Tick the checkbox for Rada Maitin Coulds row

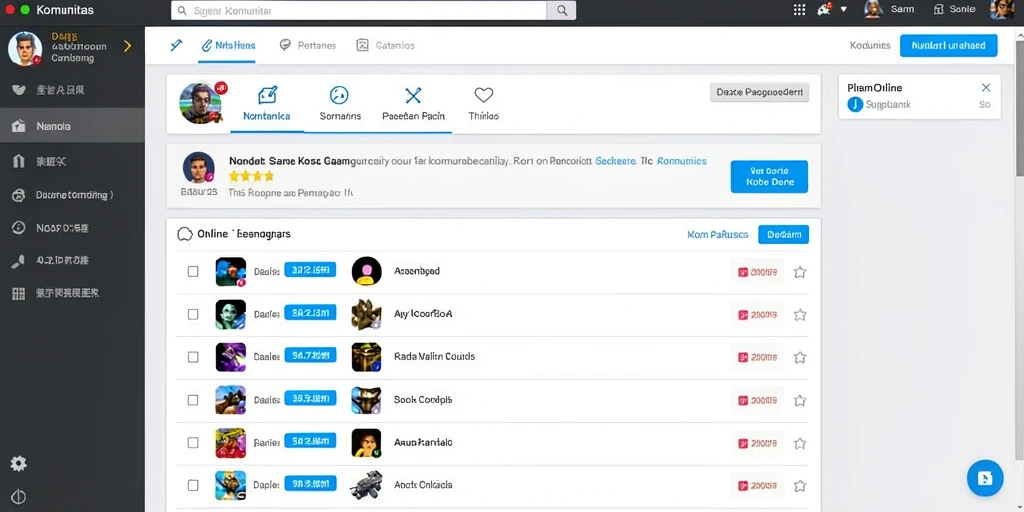pyautogui.click(x=193, y=357)
